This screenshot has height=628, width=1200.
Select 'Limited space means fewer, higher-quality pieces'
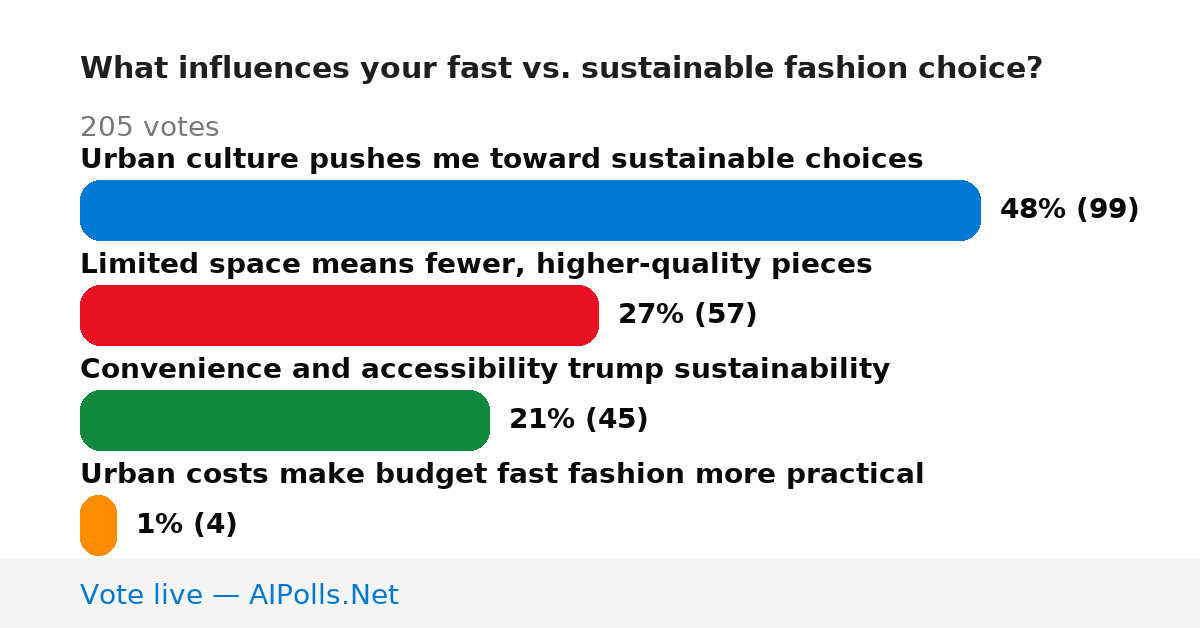[x=476, y=264]
